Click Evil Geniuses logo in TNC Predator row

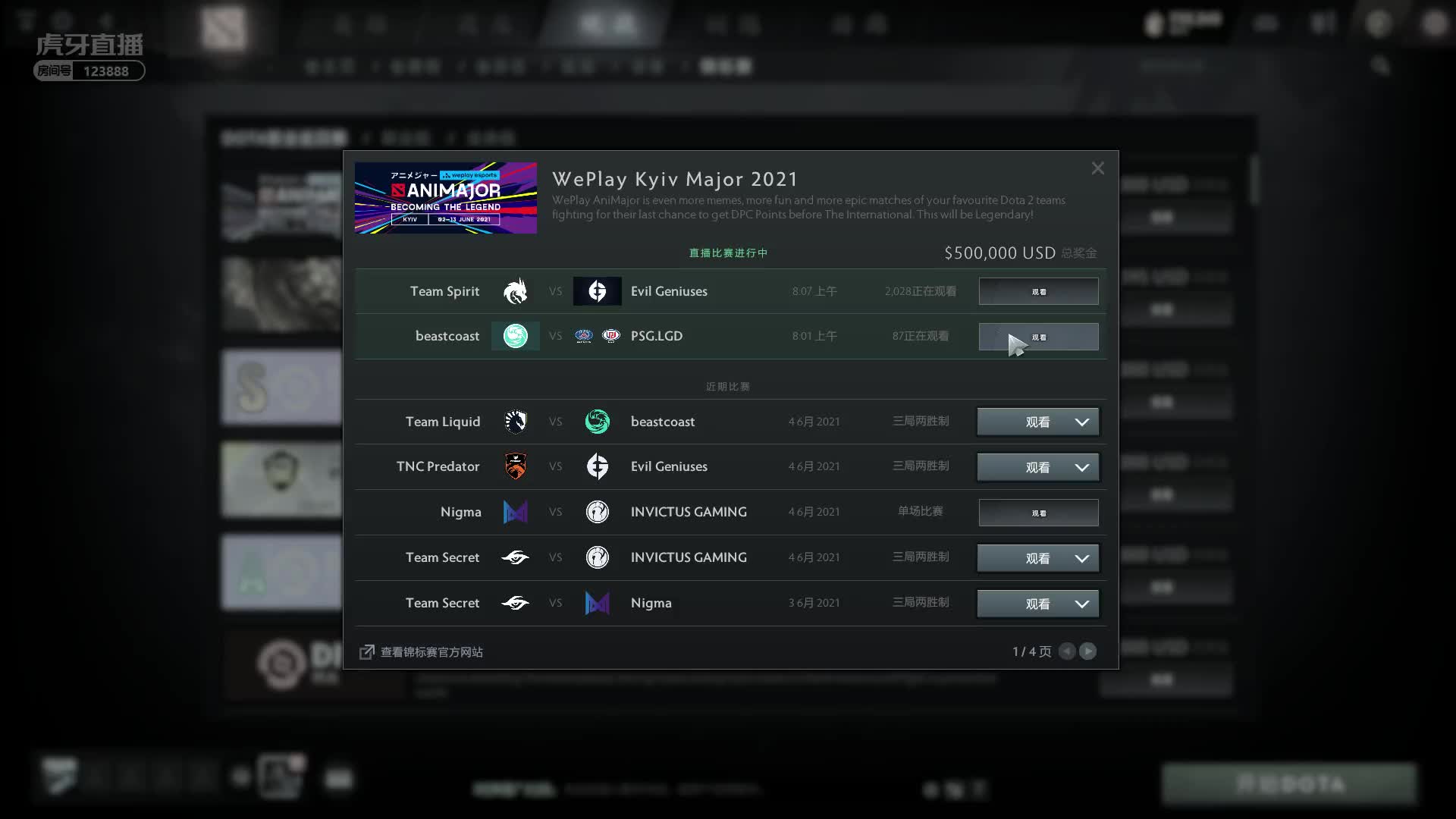coord(598,466)
